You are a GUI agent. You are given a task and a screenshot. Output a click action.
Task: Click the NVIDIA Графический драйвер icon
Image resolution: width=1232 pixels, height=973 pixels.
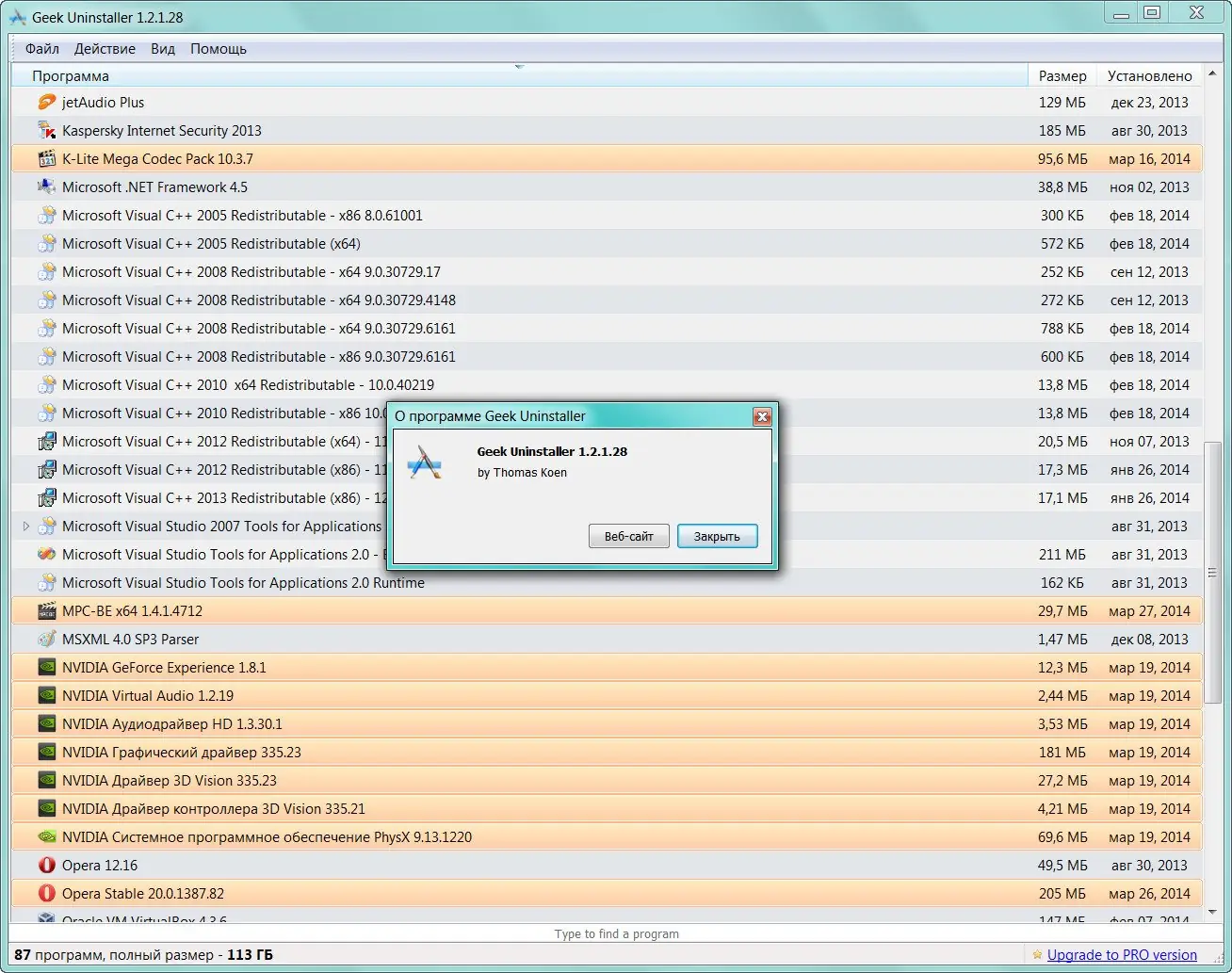46,752
